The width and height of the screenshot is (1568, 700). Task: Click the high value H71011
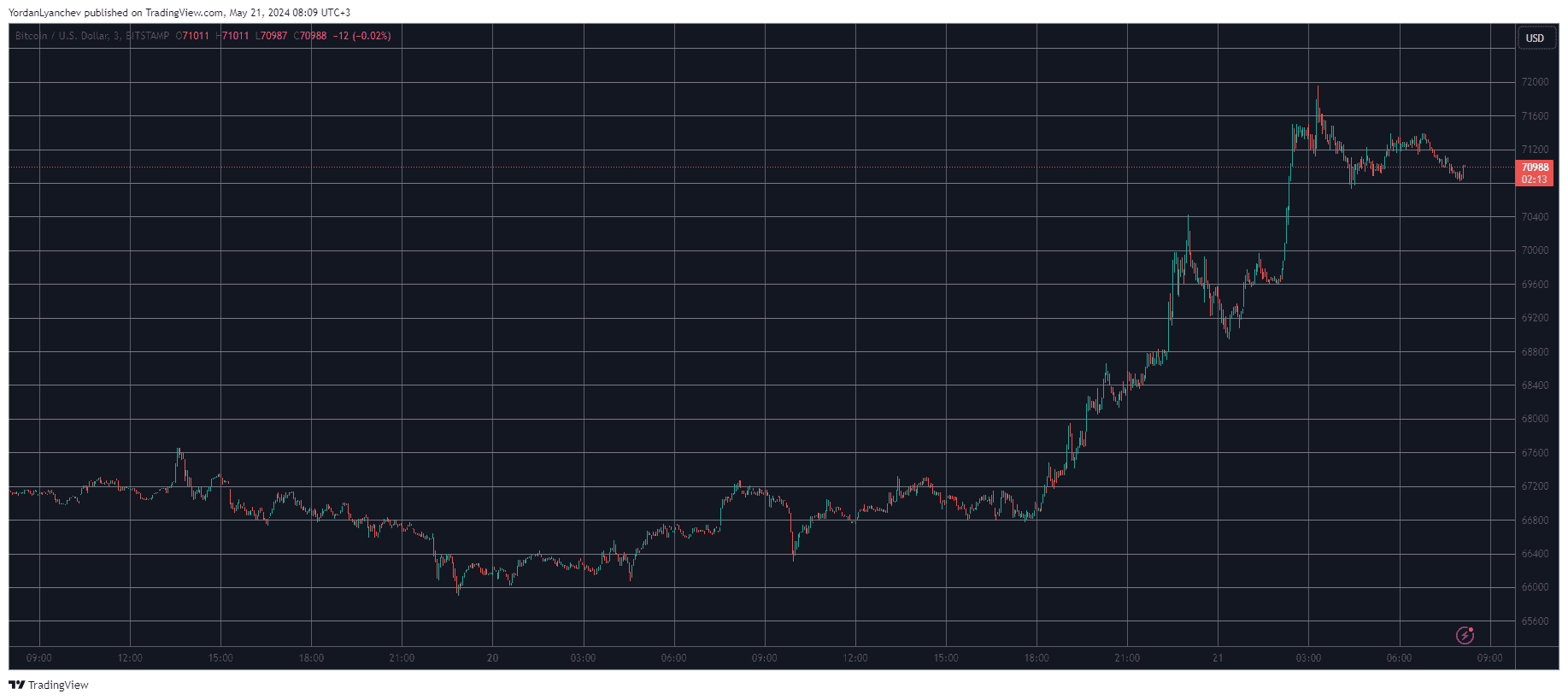click(232, 36)
